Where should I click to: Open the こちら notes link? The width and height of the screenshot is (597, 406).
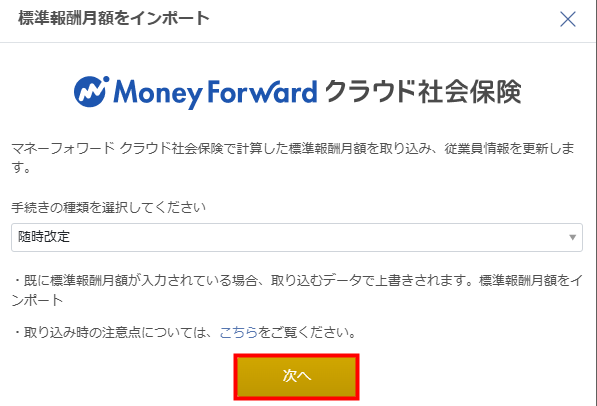(x=239, y=332)
